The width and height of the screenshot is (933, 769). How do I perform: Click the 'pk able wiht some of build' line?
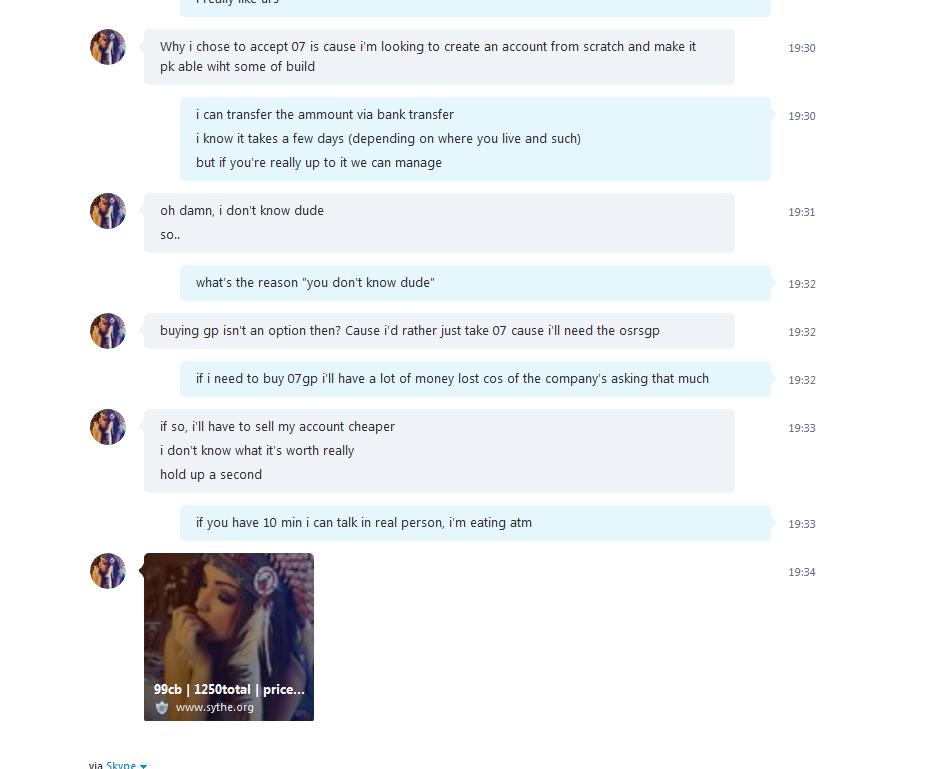237,67
